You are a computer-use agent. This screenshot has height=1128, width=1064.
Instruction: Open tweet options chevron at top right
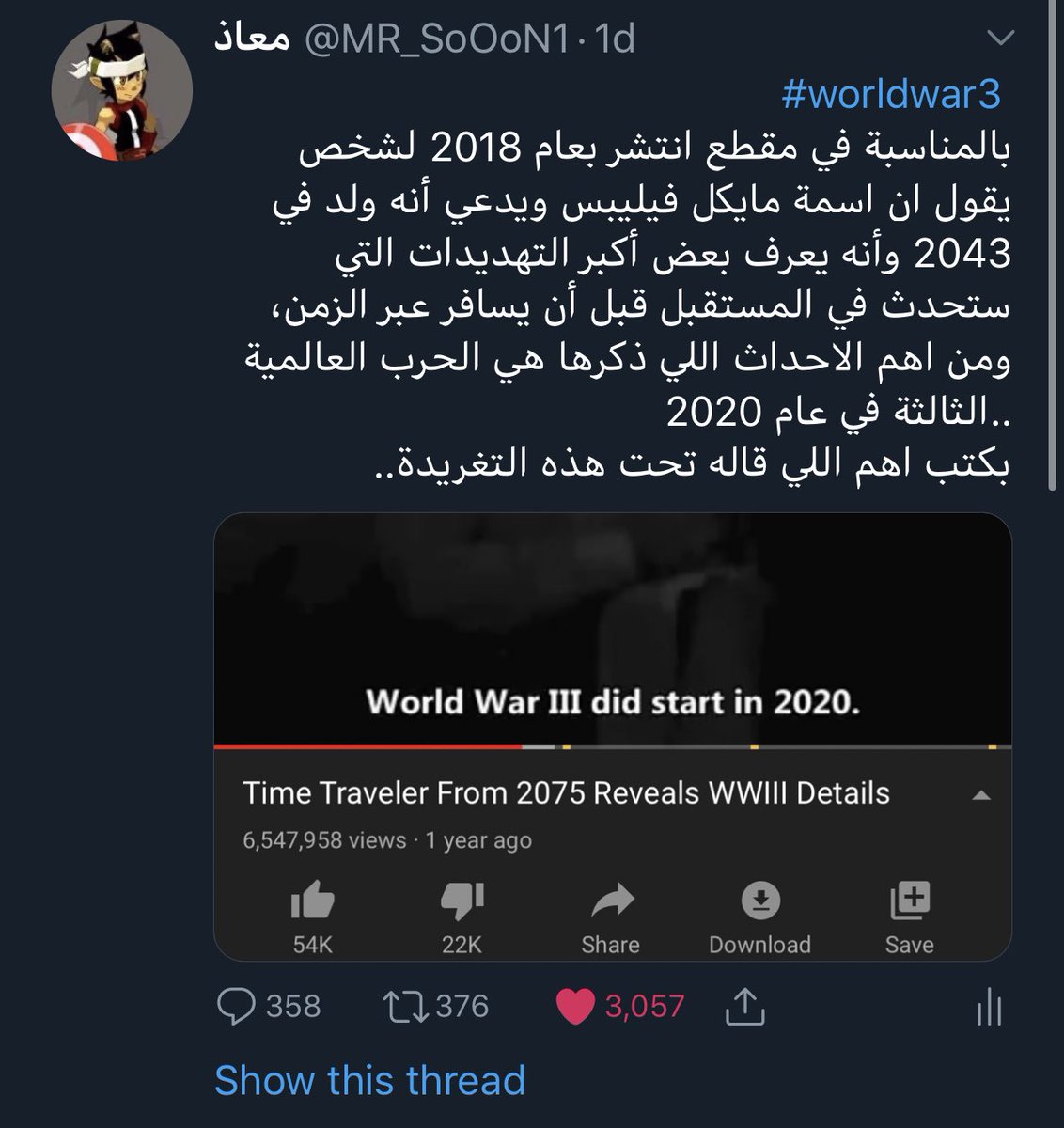tap(1001, 39)
